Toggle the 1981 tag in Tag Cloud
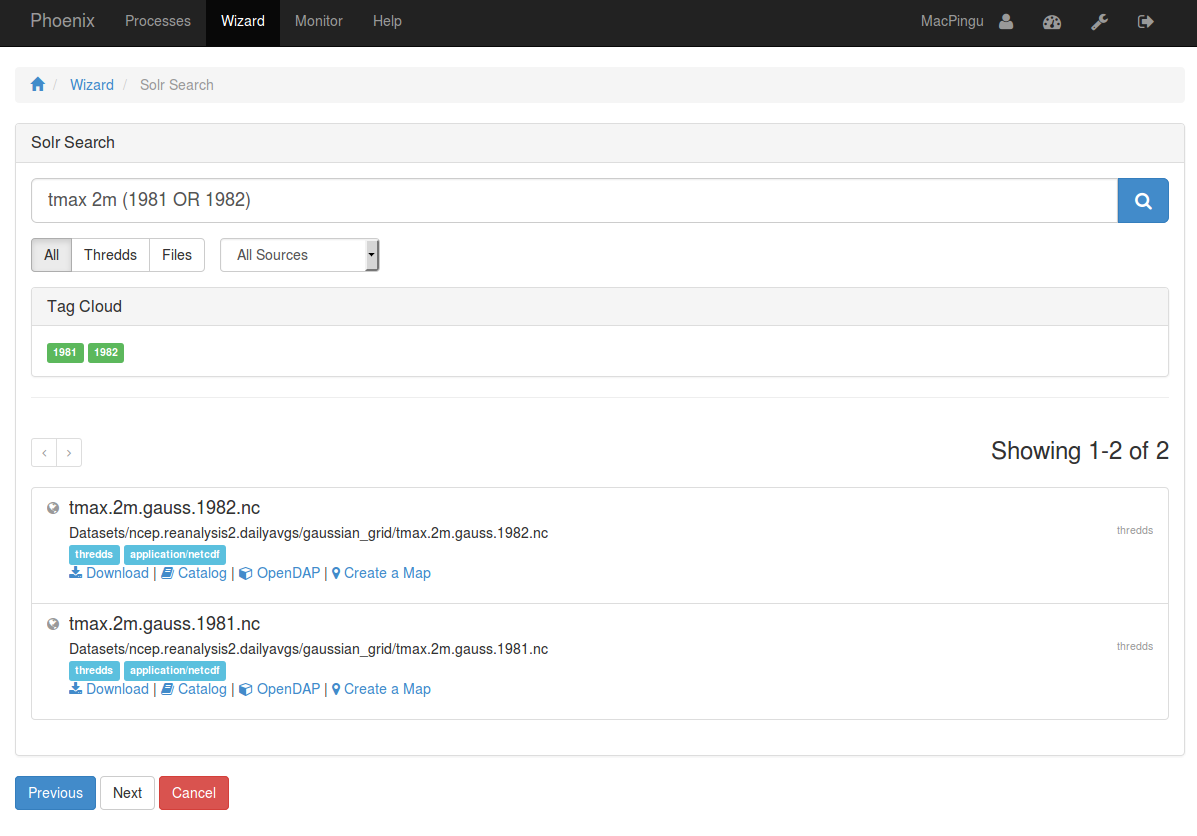 (65, 353)
